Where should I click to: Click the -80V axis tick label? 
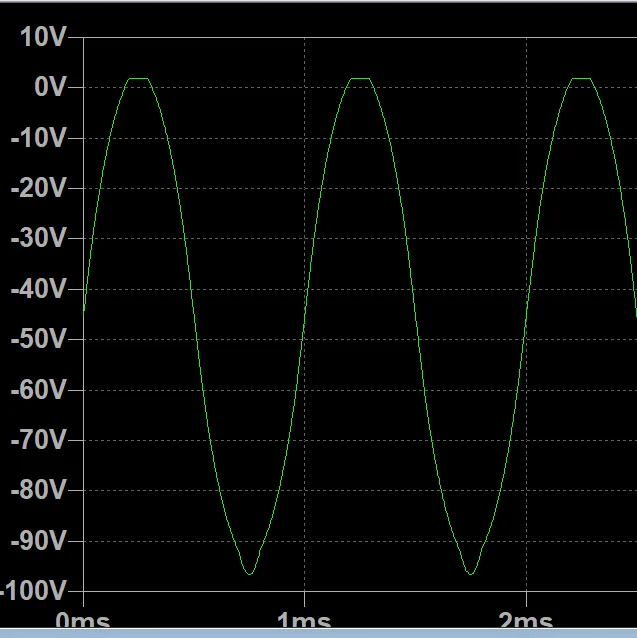[x=37, y=490]
